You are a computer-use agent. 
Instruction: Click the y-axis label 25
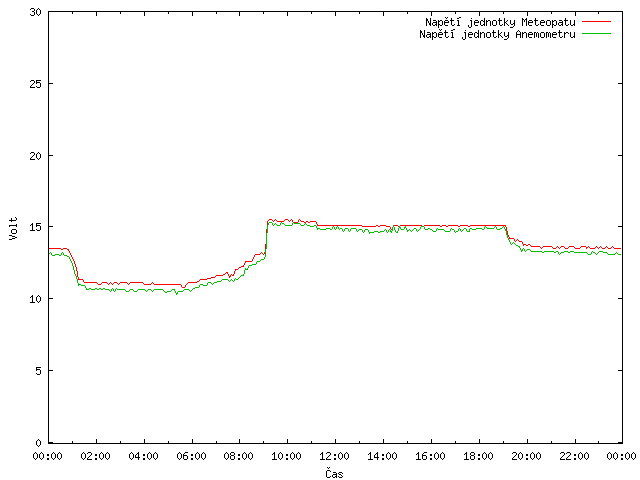click(36, 84)
